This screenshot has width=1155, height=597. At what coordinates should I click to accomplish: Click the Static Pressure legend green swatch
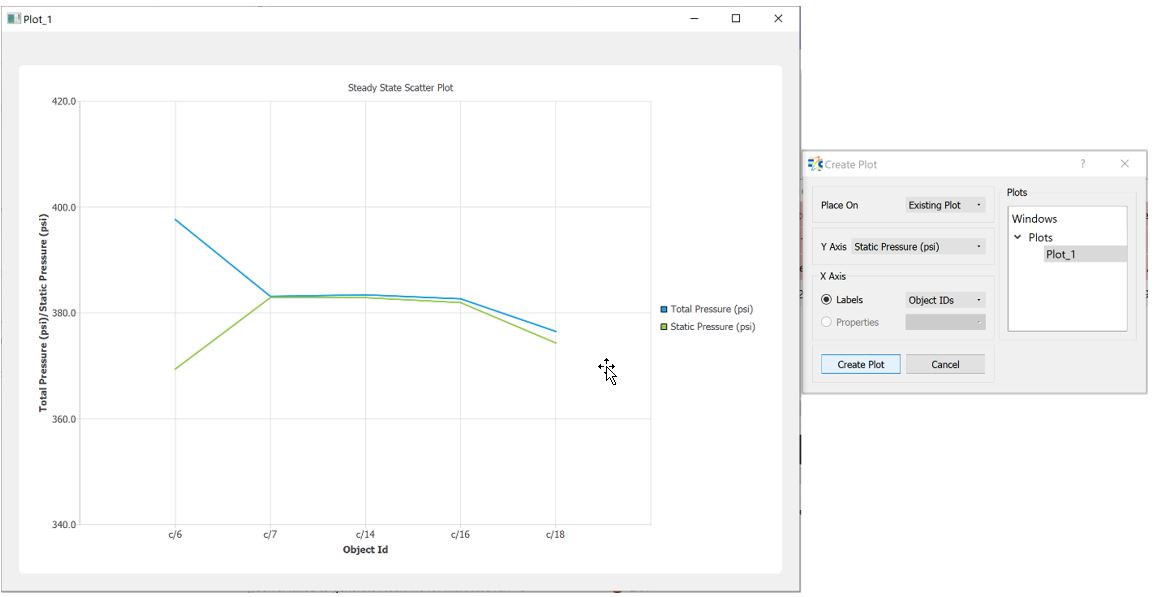click(x=664, y=327)
